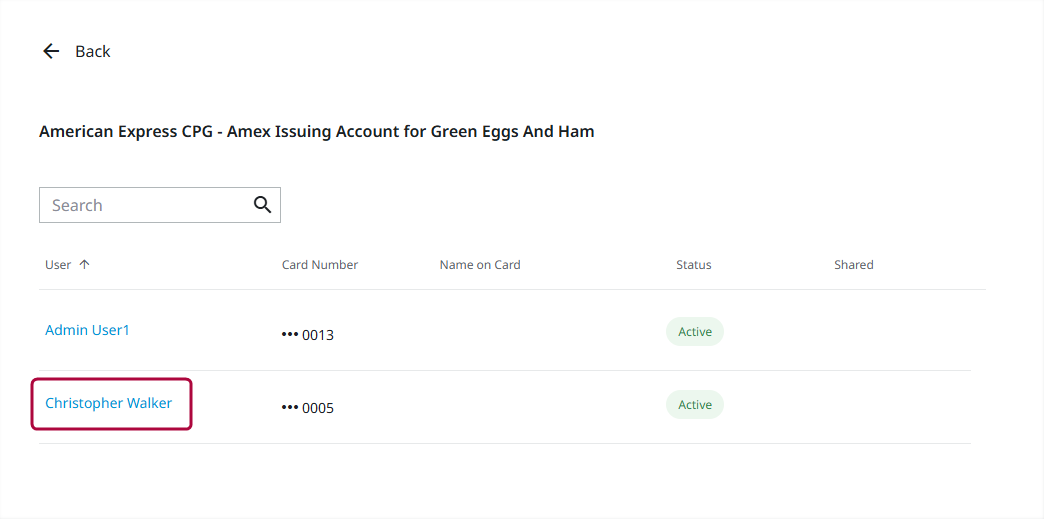Click the sort arrow beside User
Viewport: 1044px width, 519px height.
84,265
